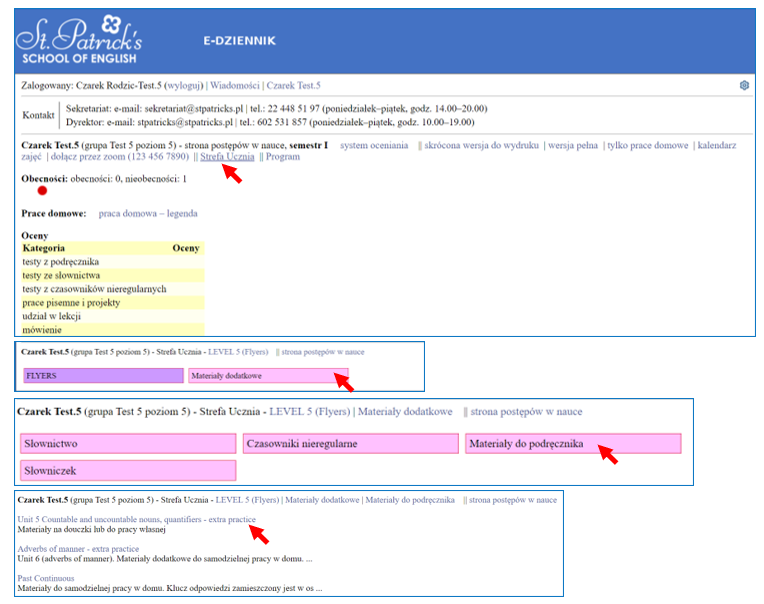Log out via the wyloguj link
Image resolution: width=764 pixels, height=604 pixels.
[x=184, y=85]
